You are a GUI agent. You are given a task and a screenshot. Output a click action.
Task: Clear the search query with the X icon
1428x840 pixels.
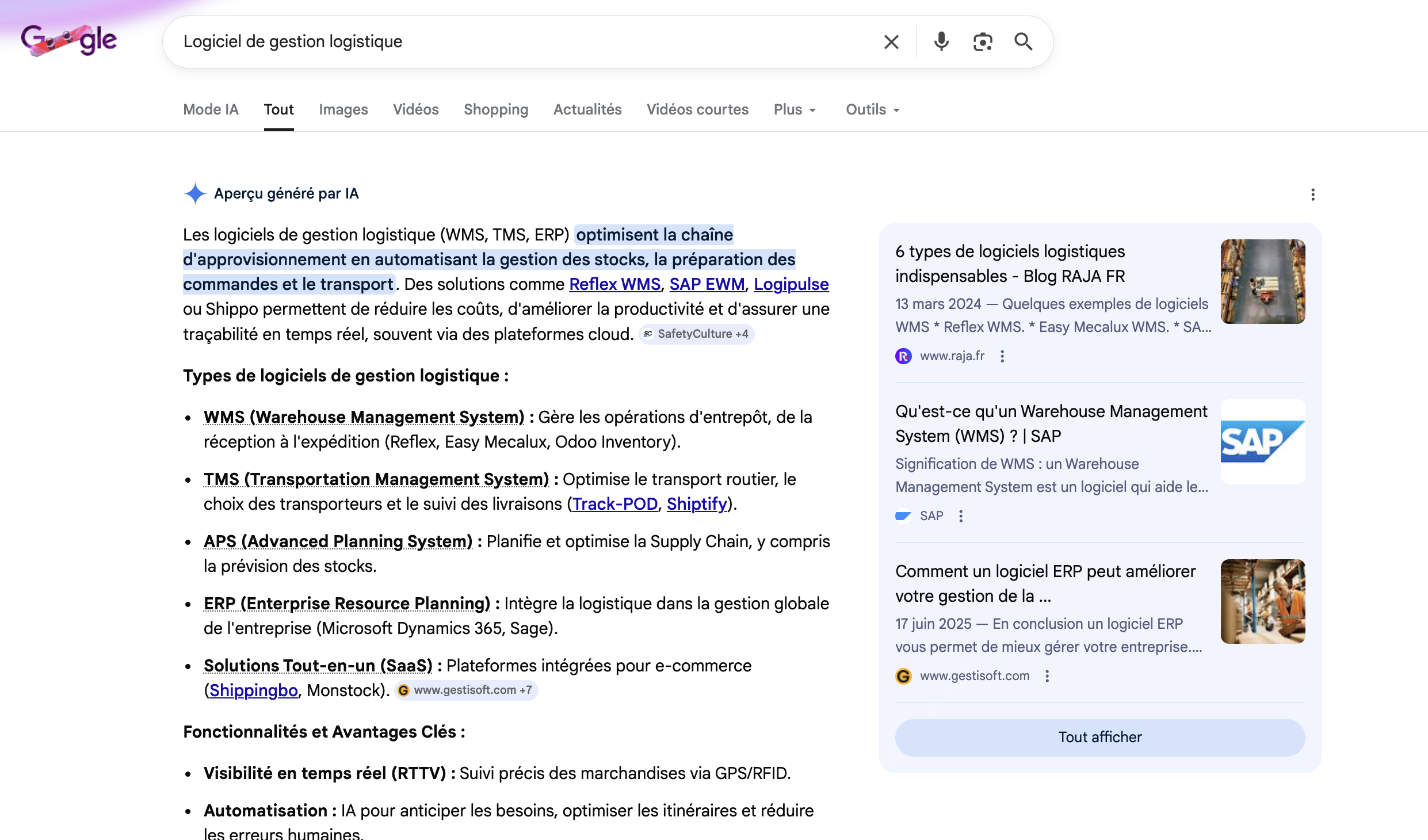pos(891,42)
